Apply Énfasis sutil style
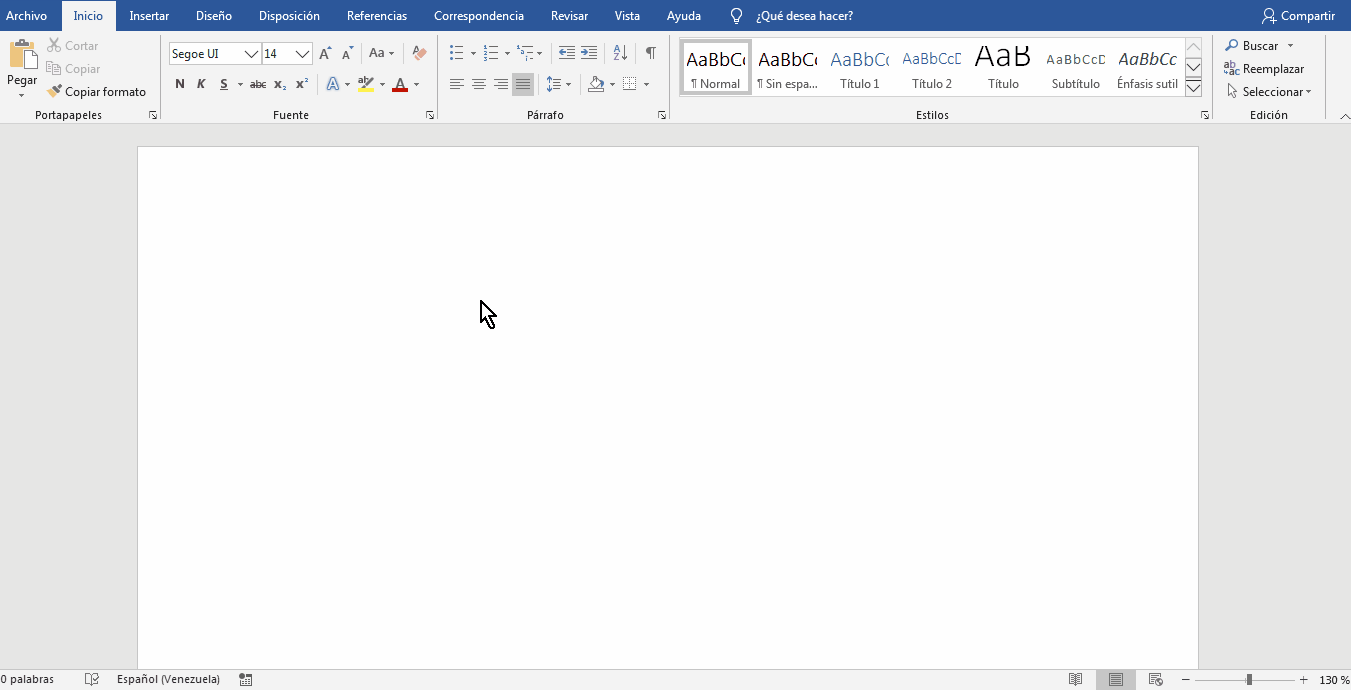 coord(1147,68)
